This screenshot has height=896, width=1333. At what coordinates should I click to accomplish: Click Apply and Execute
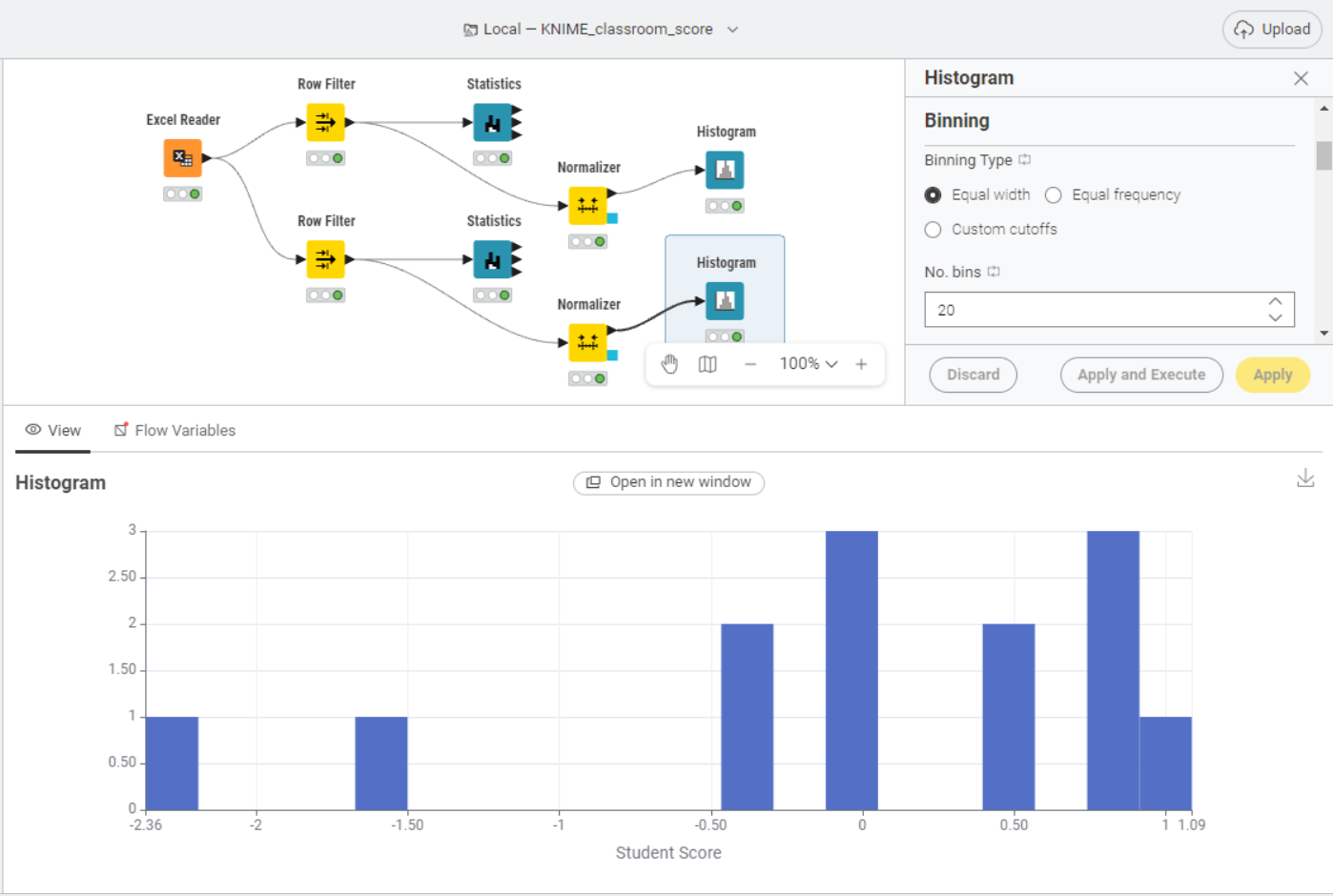click(1141, 375)
